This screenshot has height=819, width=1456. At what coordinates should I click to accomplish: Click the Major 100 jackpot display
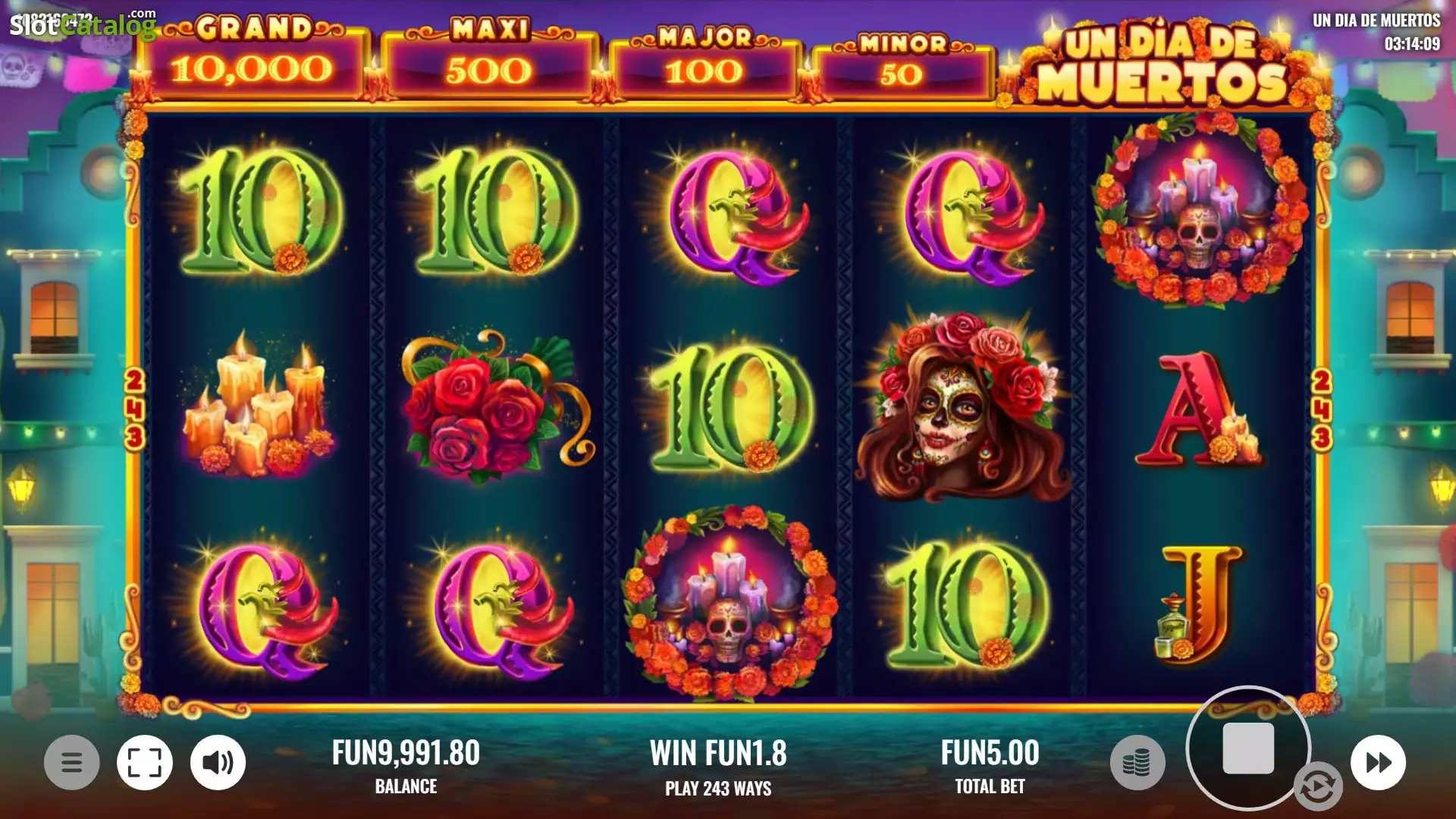(704, 65)
